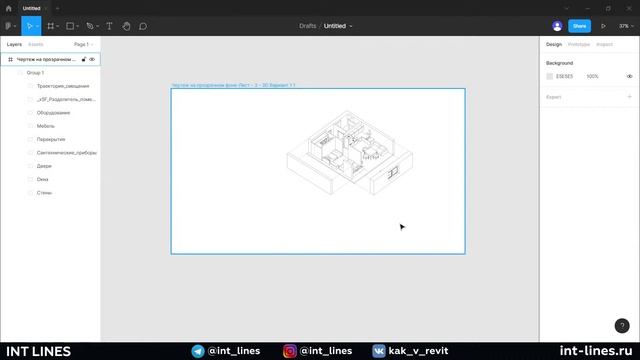
Task: Select the Untitled file tab
Action: click(x=31, y=8)
